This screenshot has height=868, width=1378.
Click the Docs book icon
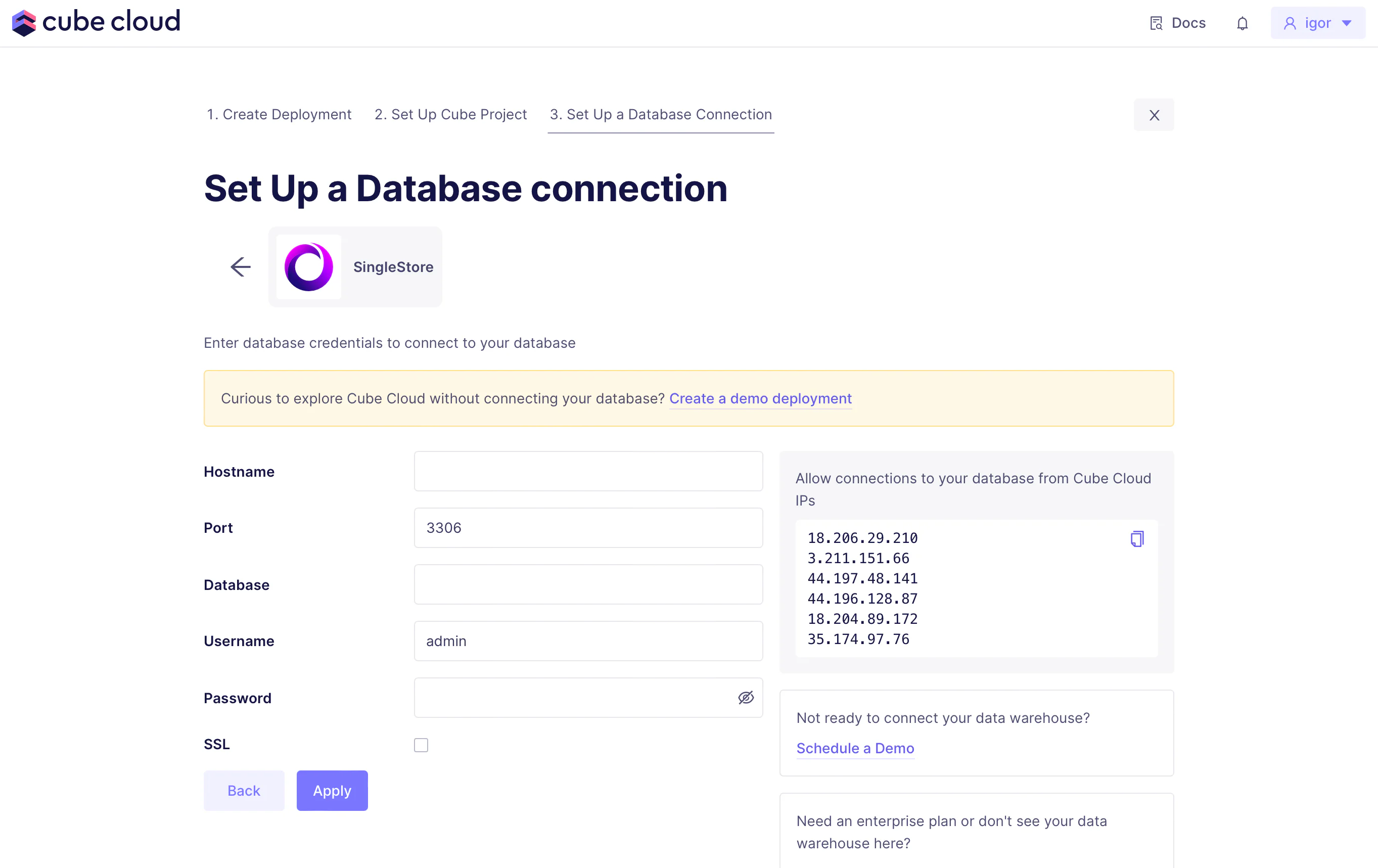click(1156, 23)
